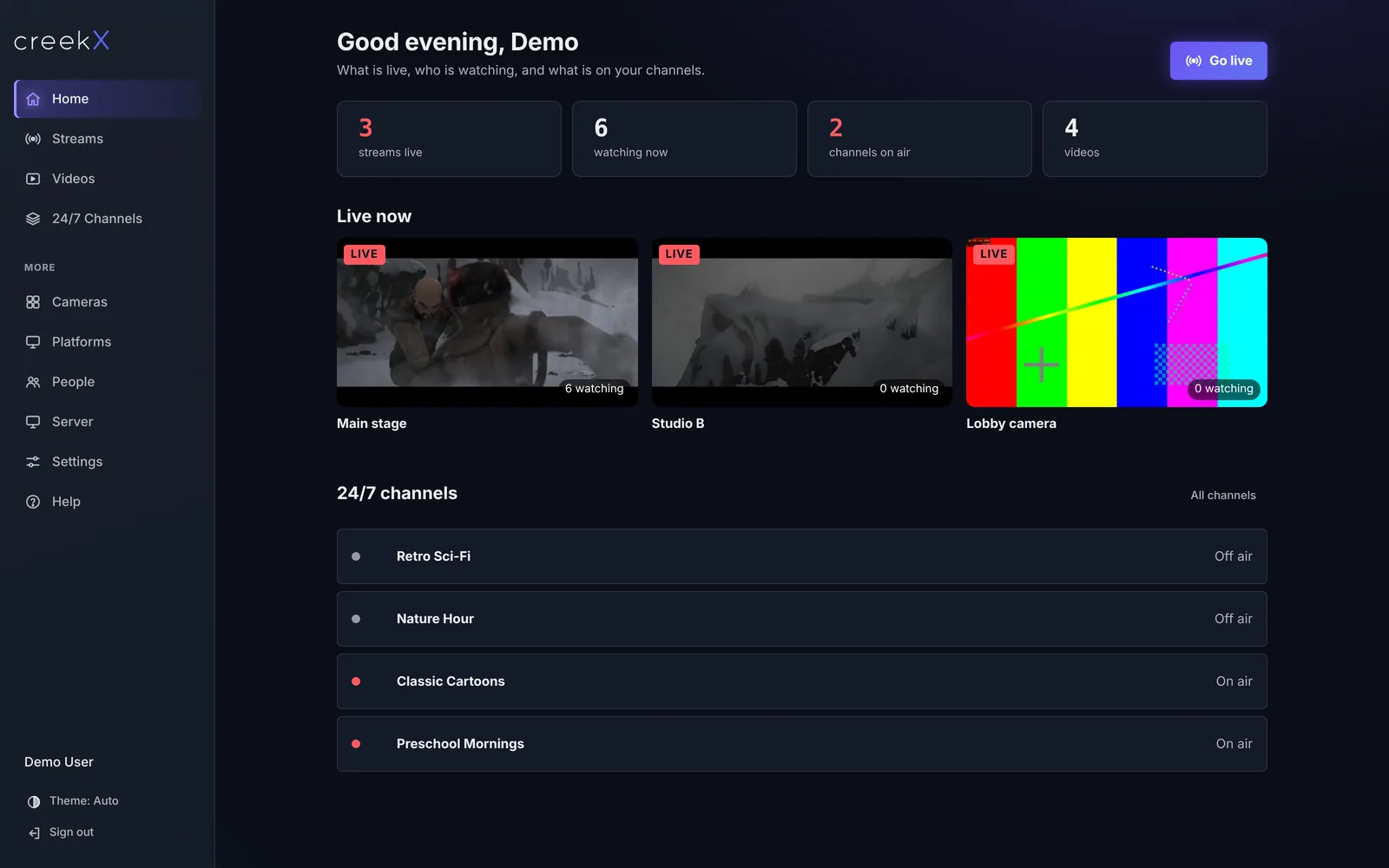Image resolution: width=1389 pixels, height=868 pixels.
Task: Open the Classic Cartoons channel name
Action: point(451,681)
